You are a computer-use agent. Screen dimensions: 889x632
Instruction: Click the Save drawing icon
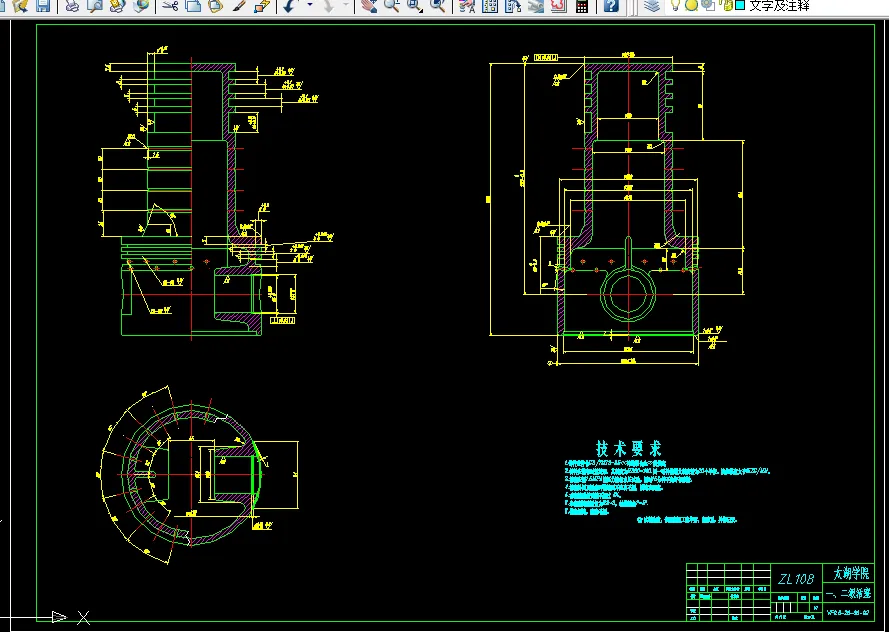[42, 5]
